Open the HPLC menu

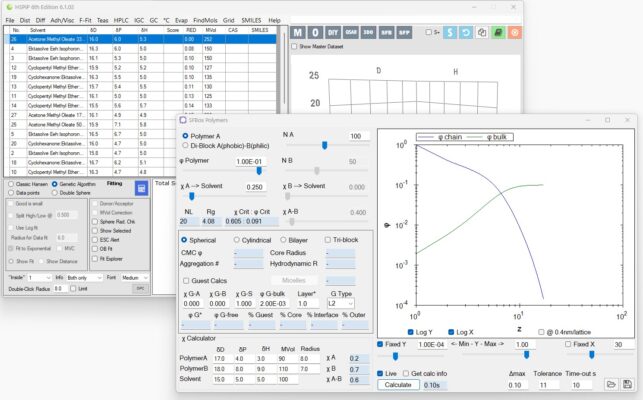pos(121,20)
